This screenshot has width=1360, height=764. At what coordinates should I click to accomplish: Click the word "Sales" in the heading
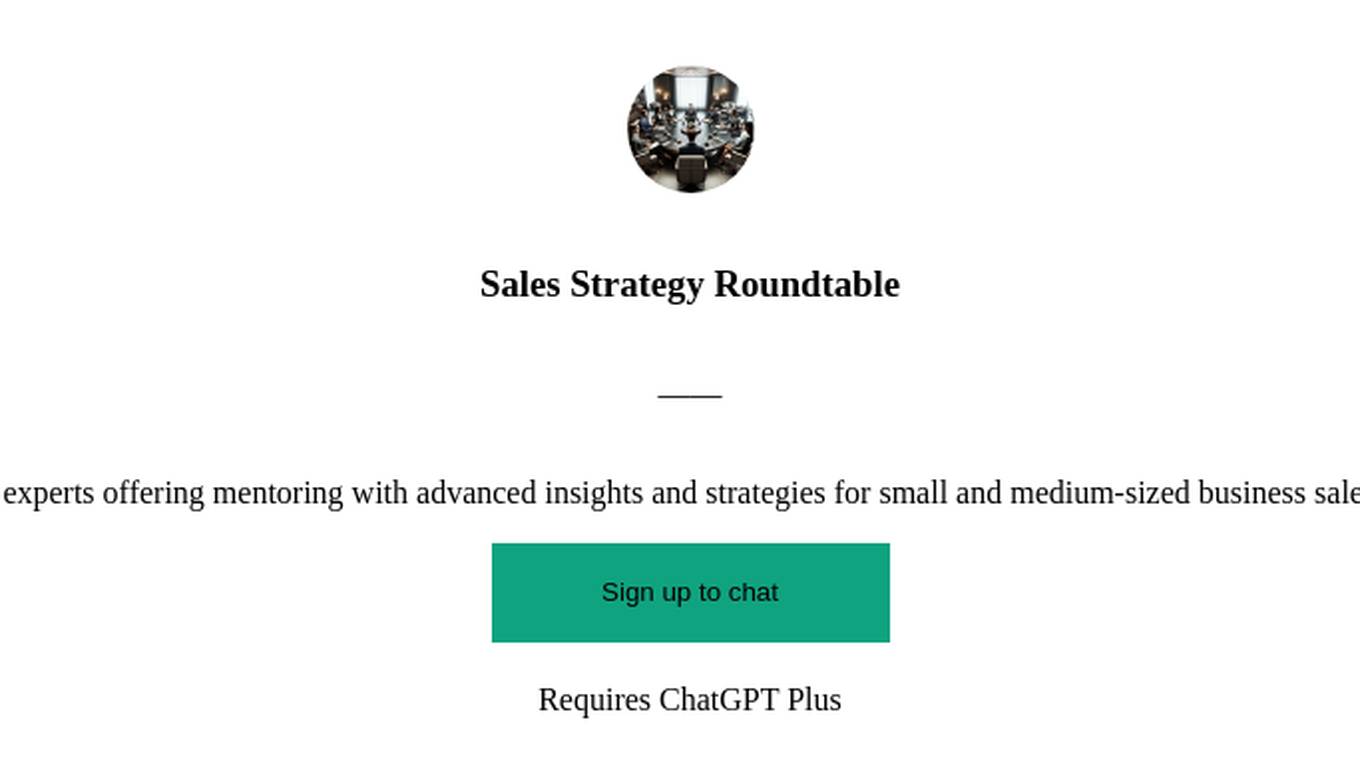(519, 284)
